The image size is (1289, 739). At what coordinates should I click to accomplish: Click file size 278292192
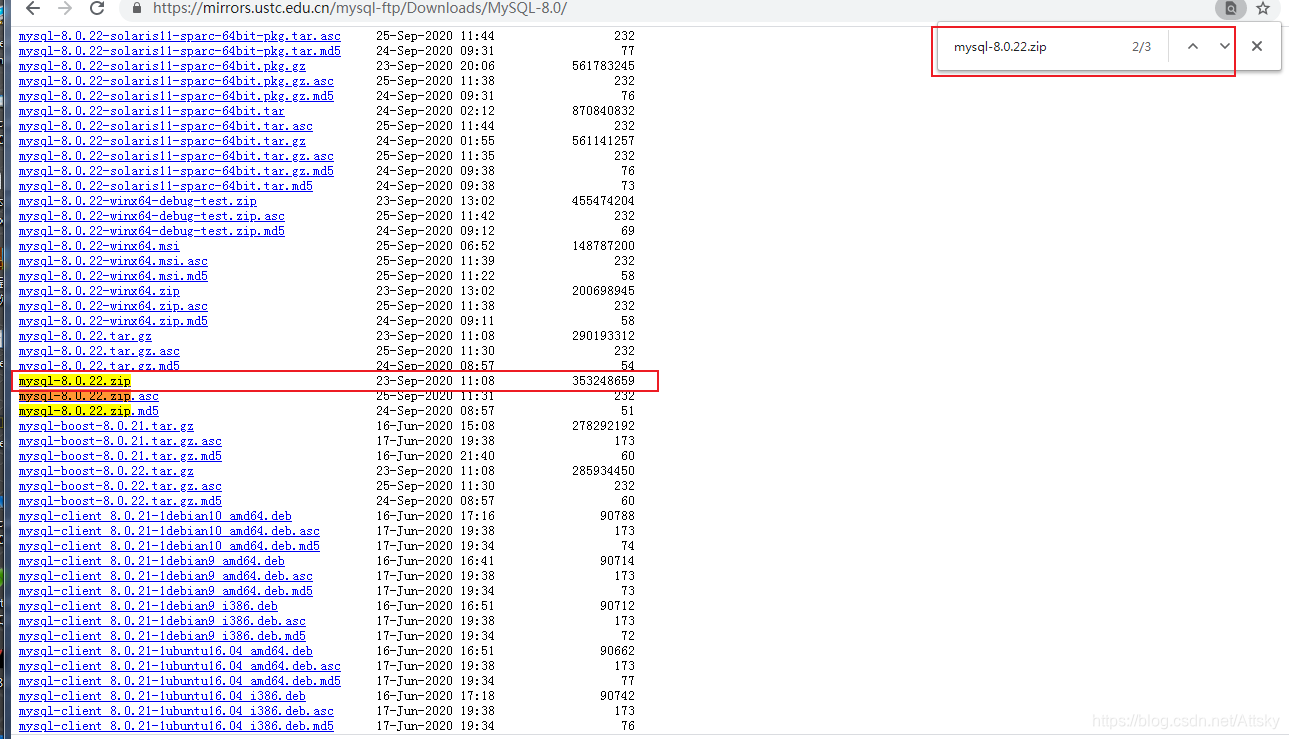click(x=603, y=426)
